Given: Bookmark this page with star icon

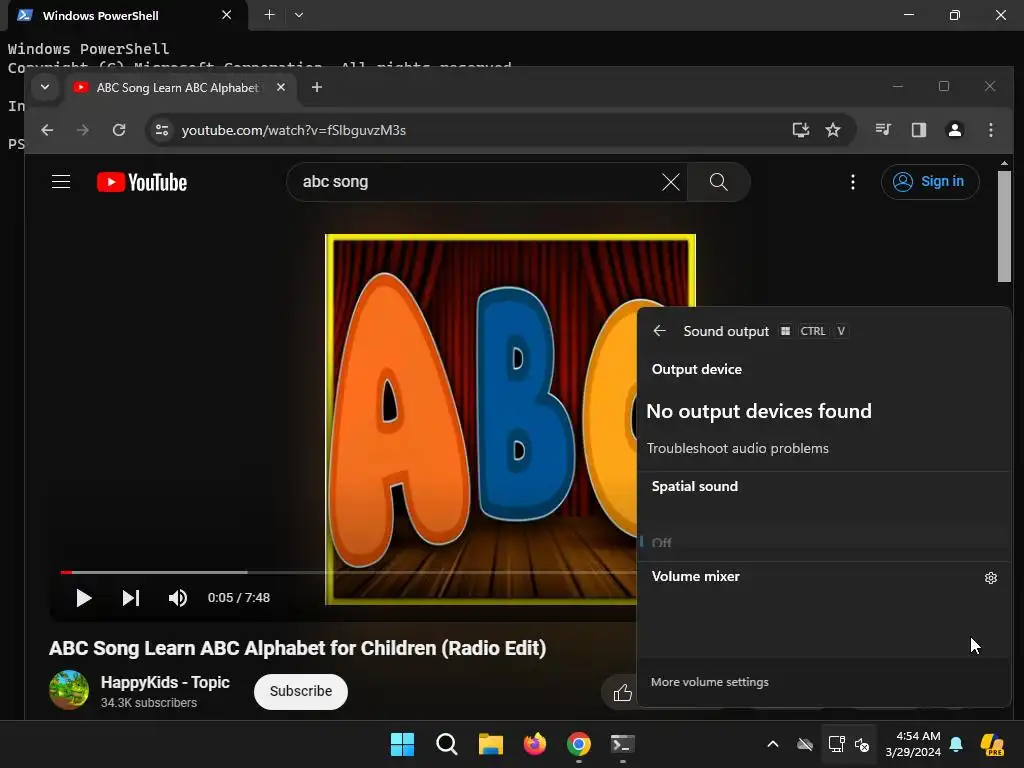Looking at the screenshot, I should (x=833, y=130).
